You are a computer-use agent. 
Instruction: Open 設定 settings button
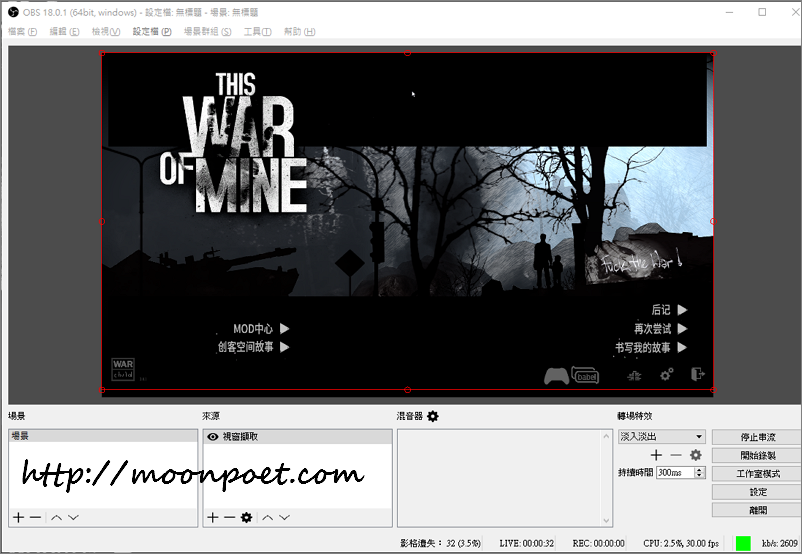(x=758, y=492)
